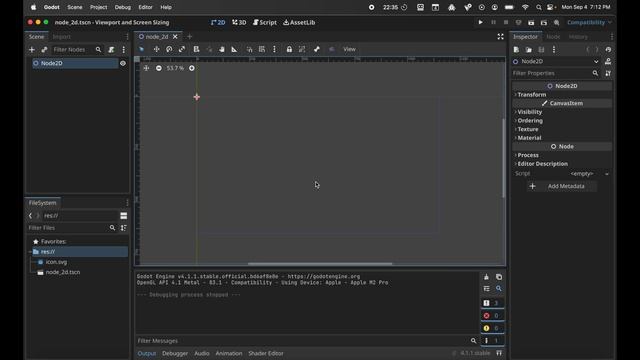
Task: Clear the Output log
Action: coord(487,277)
